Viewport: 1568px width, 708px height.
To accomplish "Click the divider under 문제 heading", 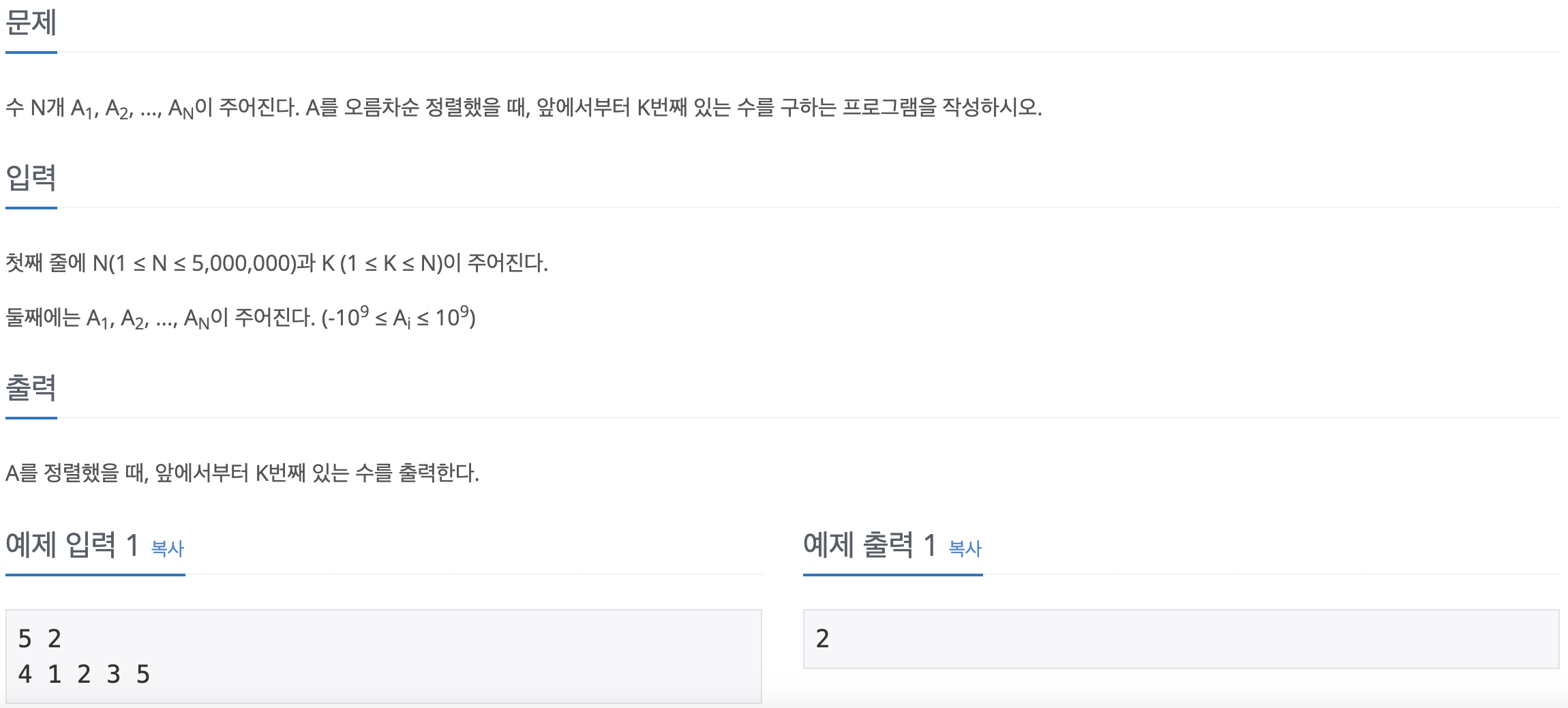I will point(29,51).
